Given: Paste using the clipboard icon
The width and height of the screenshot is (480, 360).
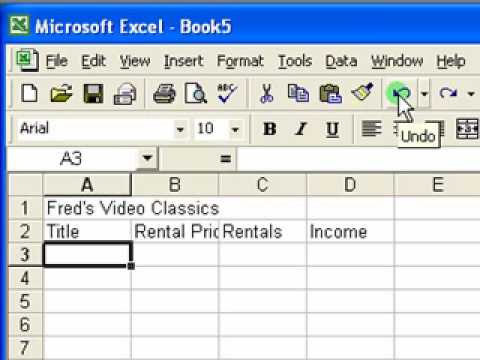Looking at the screenshot, I should pyautogui.click(x=330, y=93).
